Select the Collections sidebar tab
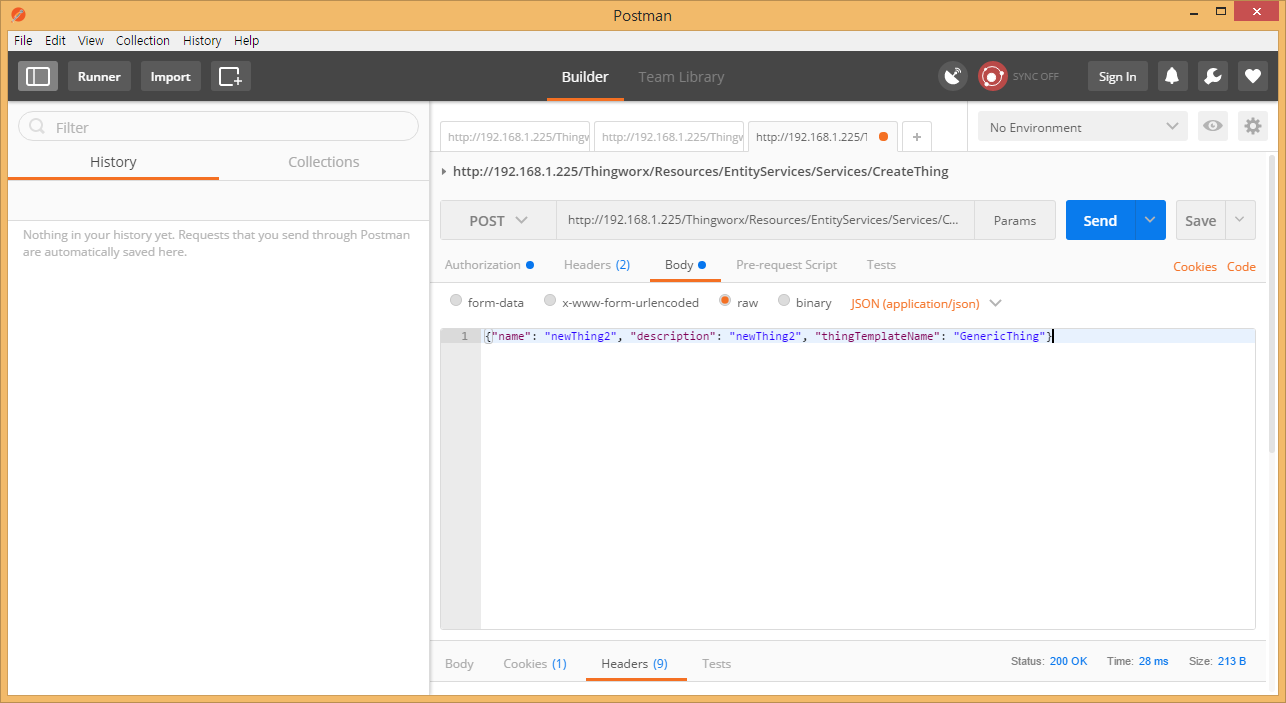The height and width of the screenshot is (703, 1286). tap(324, 162)
